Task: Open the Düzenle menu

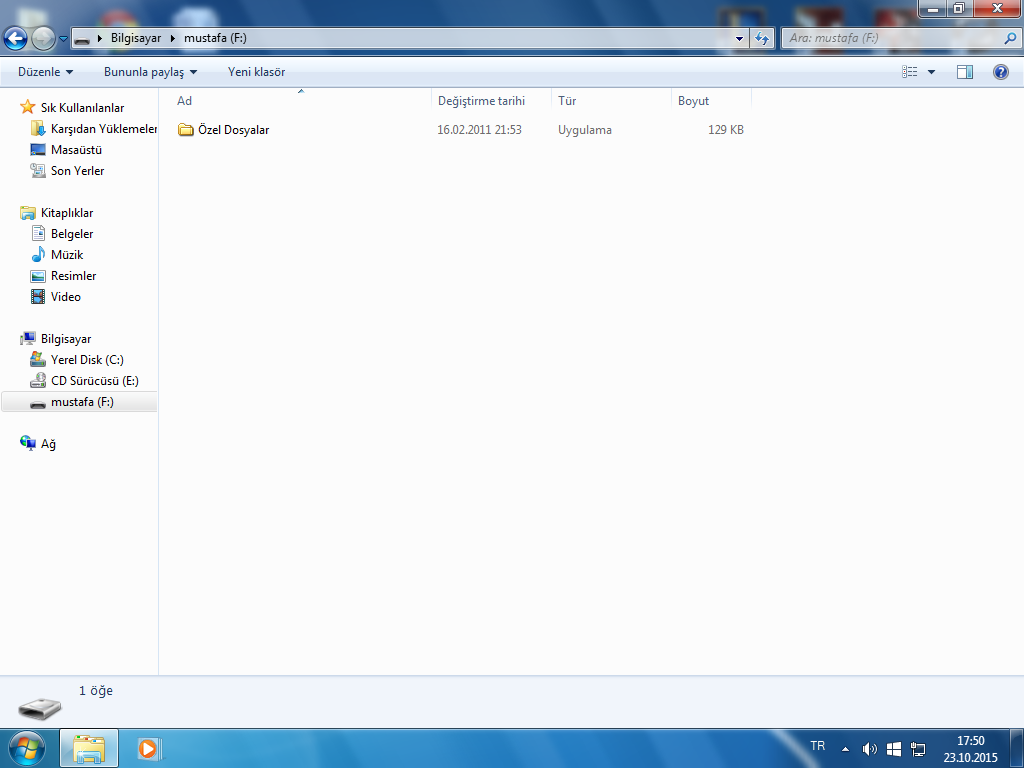Action: tap(45, 72)
